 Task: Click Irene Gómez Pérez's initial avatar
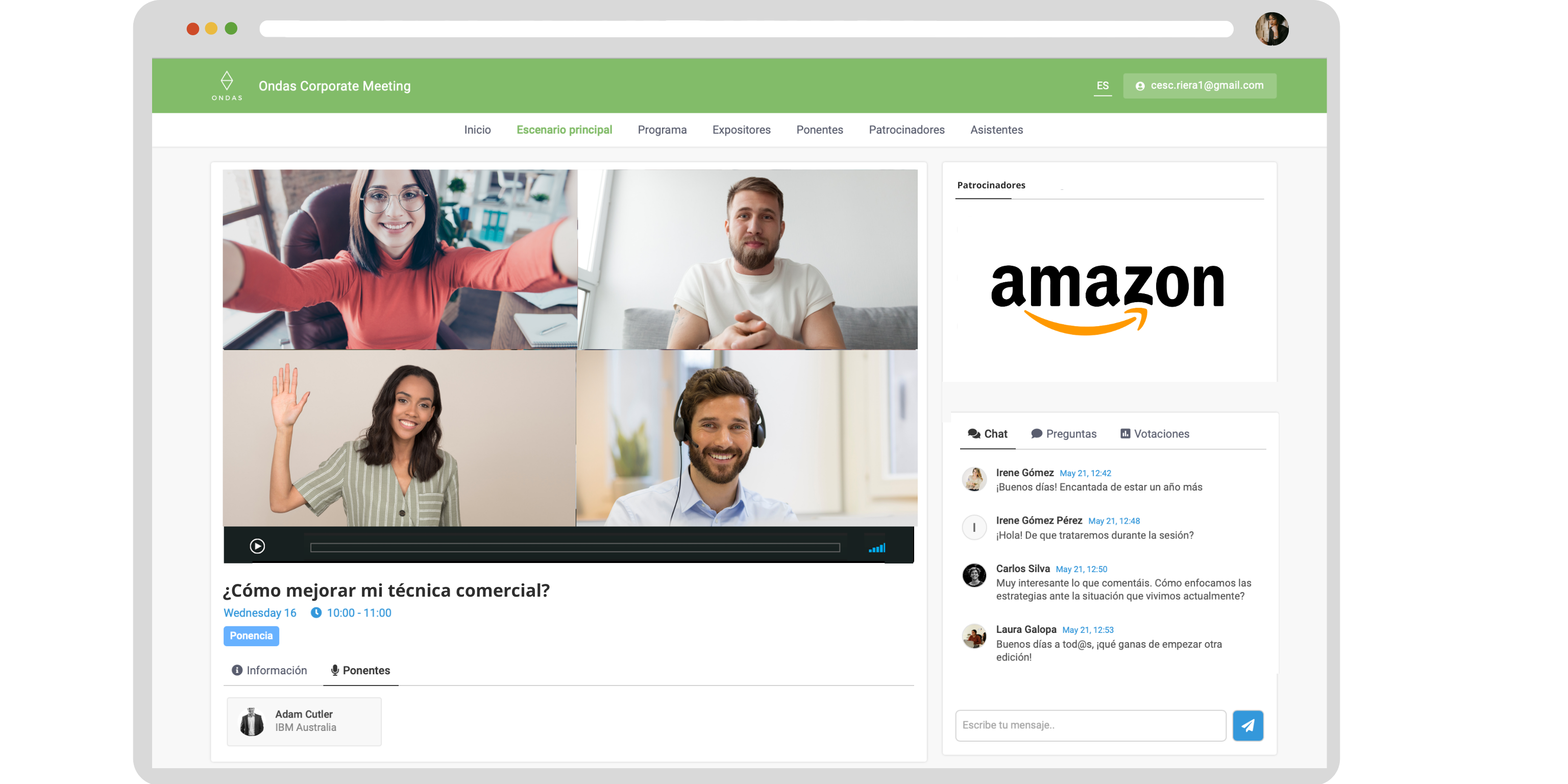click(x=974, y=527)
